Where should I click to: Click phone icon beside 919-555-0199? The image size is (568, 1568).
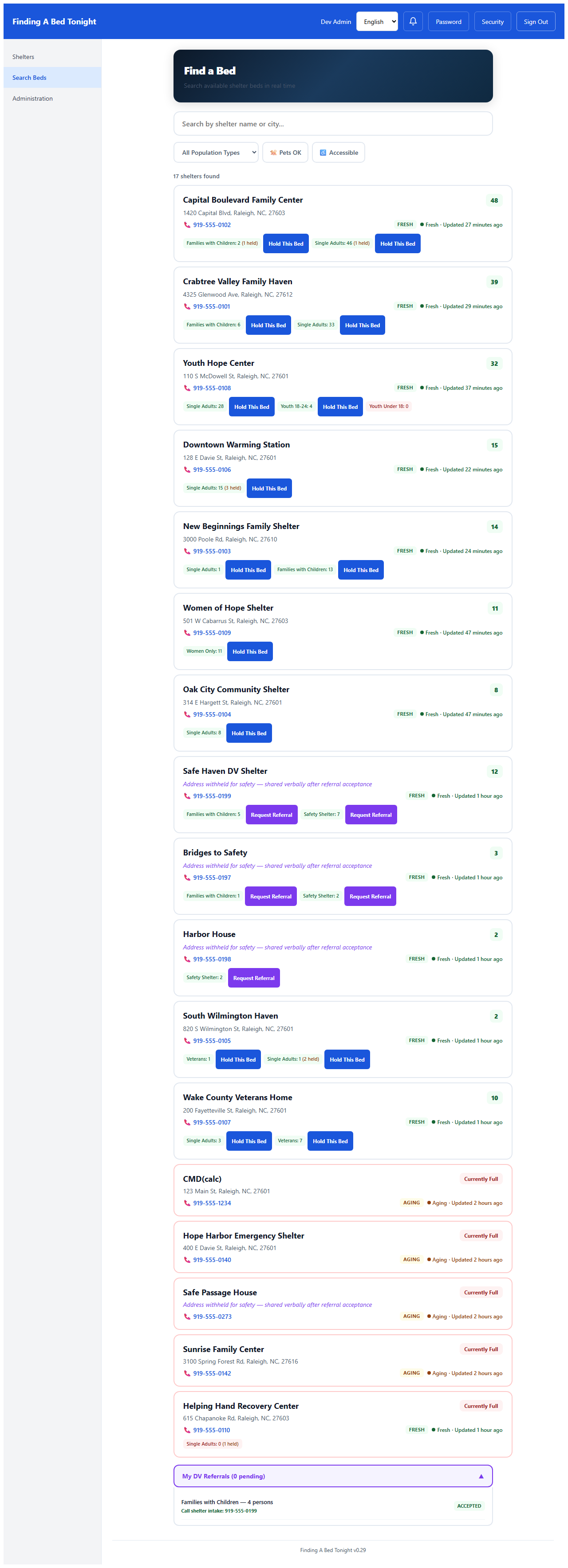pyautogui.click(x=187, y=796)
